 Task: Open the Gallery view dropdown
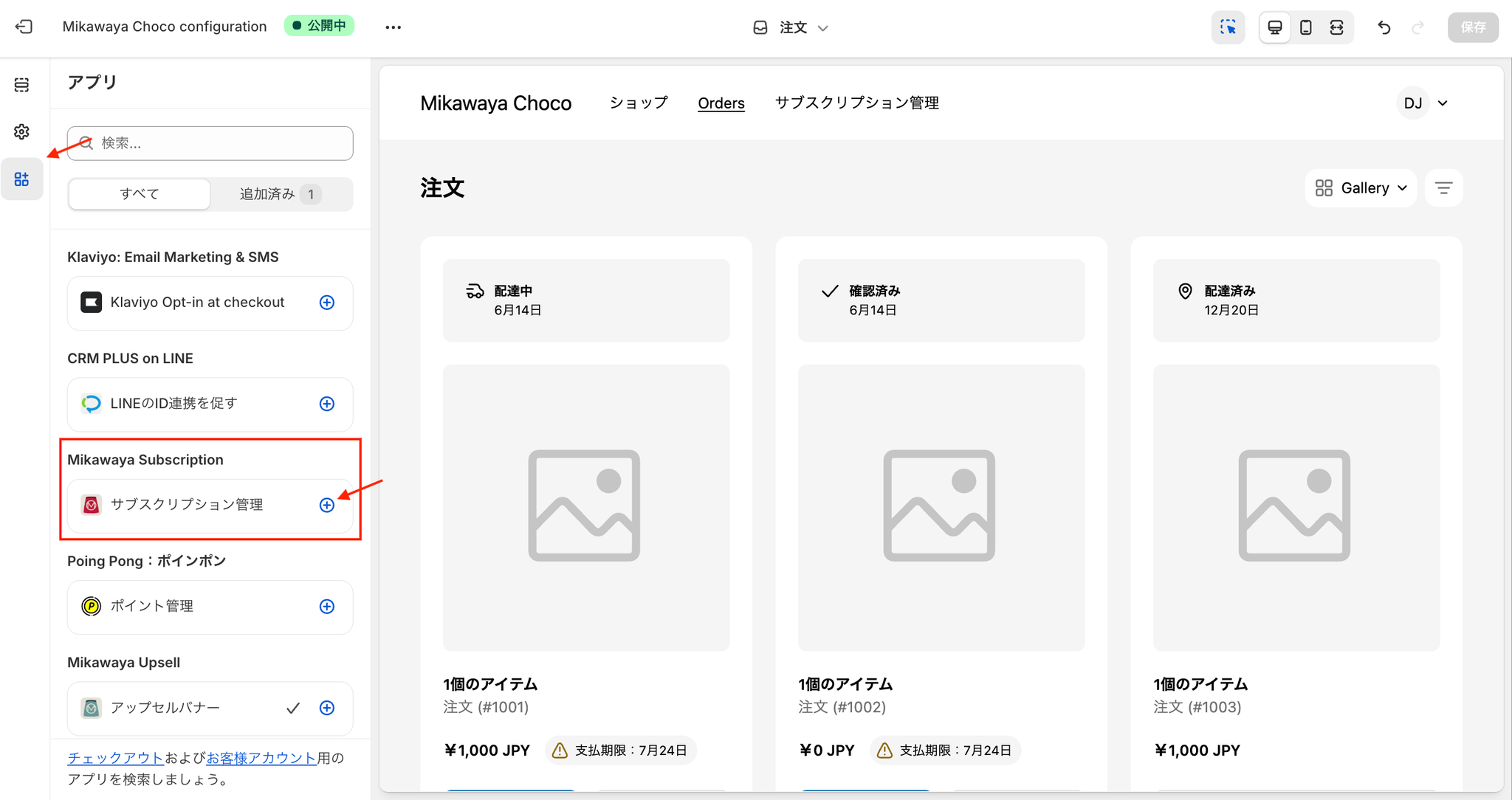click(x=1361, y=188)
